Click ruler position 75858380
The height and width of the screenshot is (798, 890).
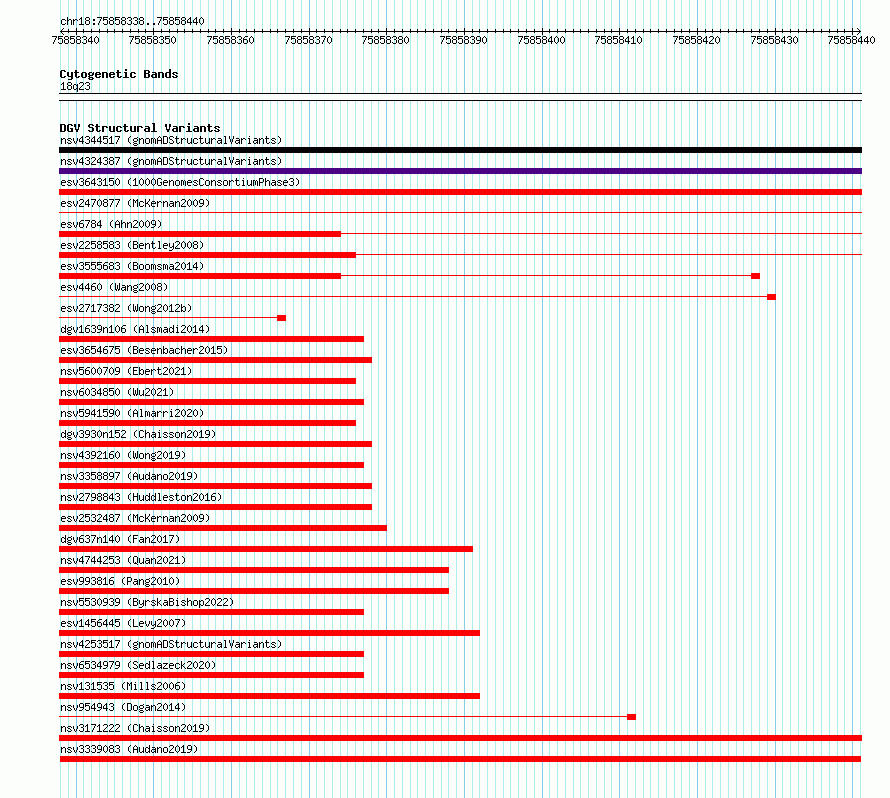[x=385, y=40]
